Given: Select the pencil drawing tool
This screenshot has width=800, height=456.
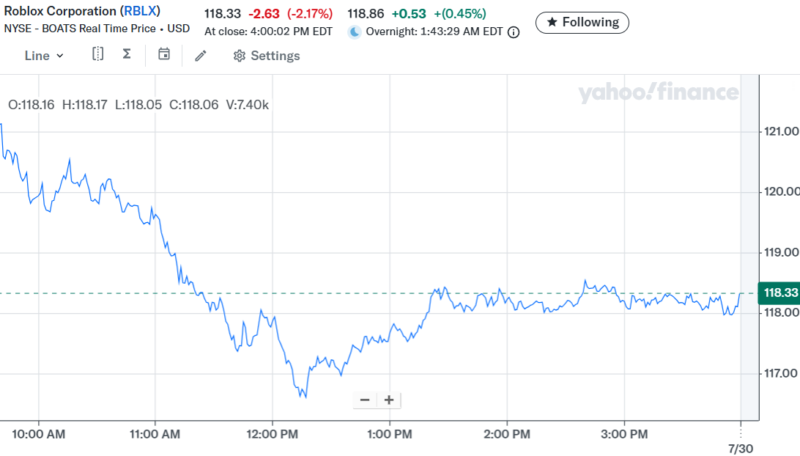Looking at the screenshot, I should tap(200, 56).
